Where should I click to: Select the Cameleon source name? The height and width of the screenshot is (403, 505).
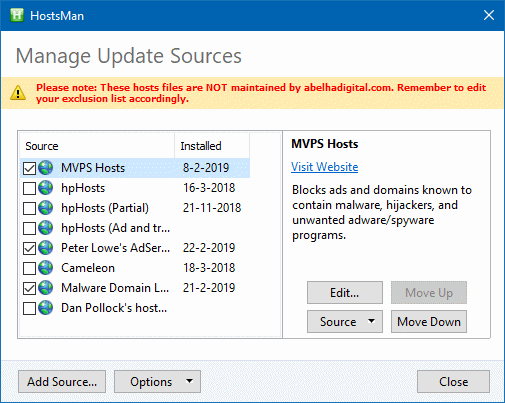(x=88, y=268)
